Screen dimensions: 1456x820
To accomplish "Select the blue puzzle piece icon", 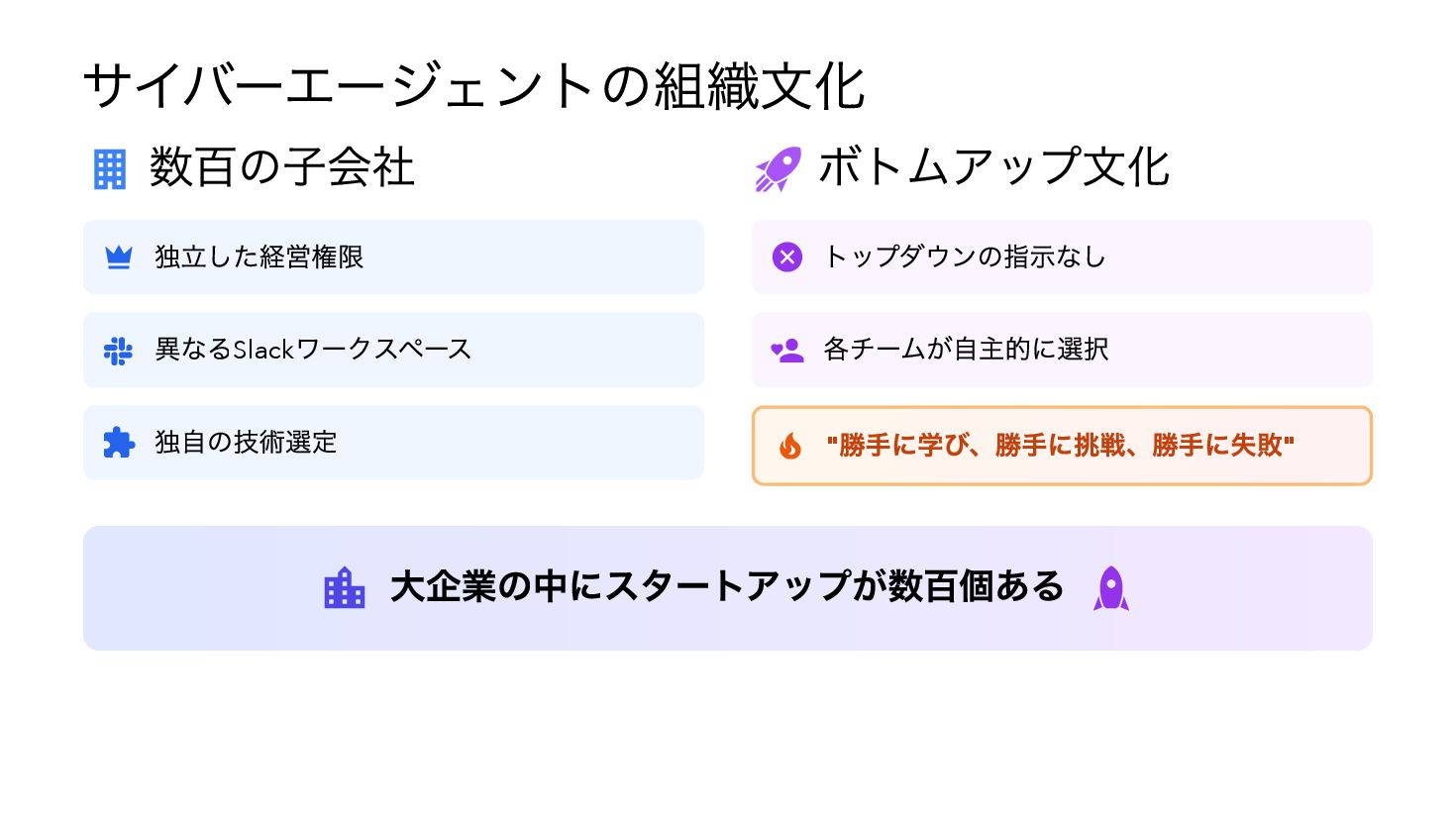I will click(x=119, y=443).
